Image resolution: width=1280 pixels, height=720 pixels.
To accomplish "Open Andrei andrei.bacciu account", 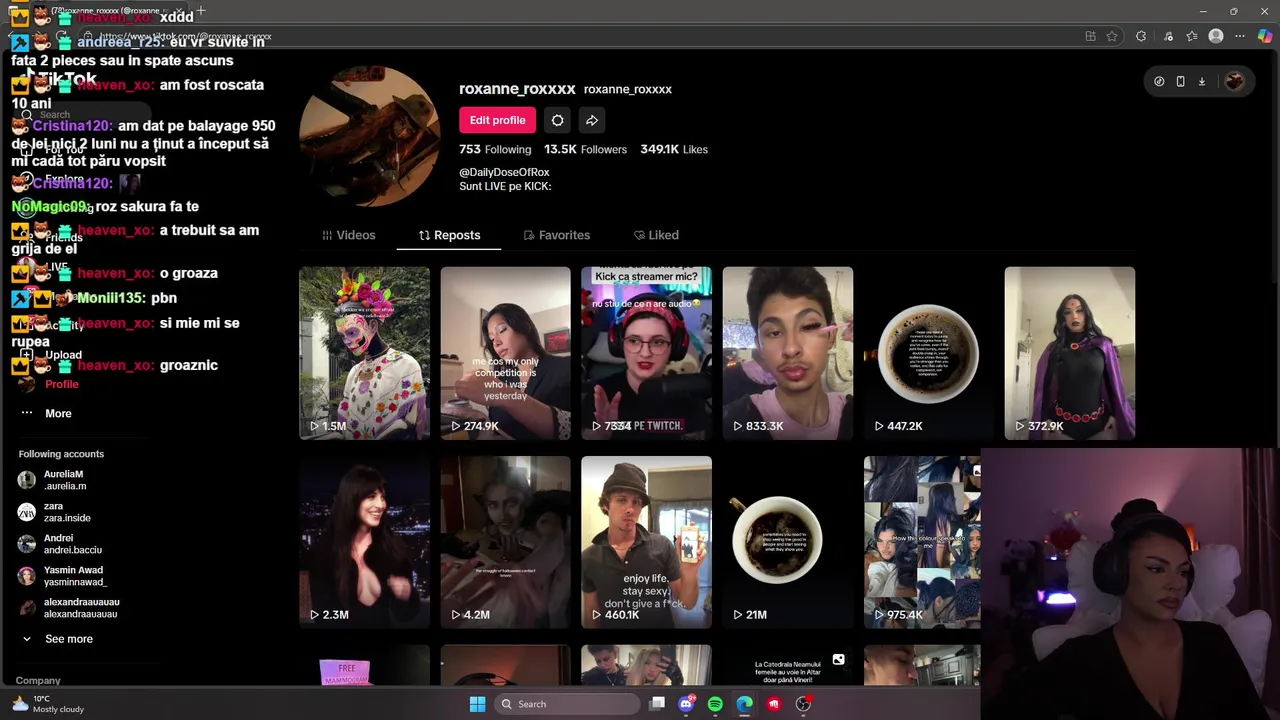I will (x=60, y=544).
